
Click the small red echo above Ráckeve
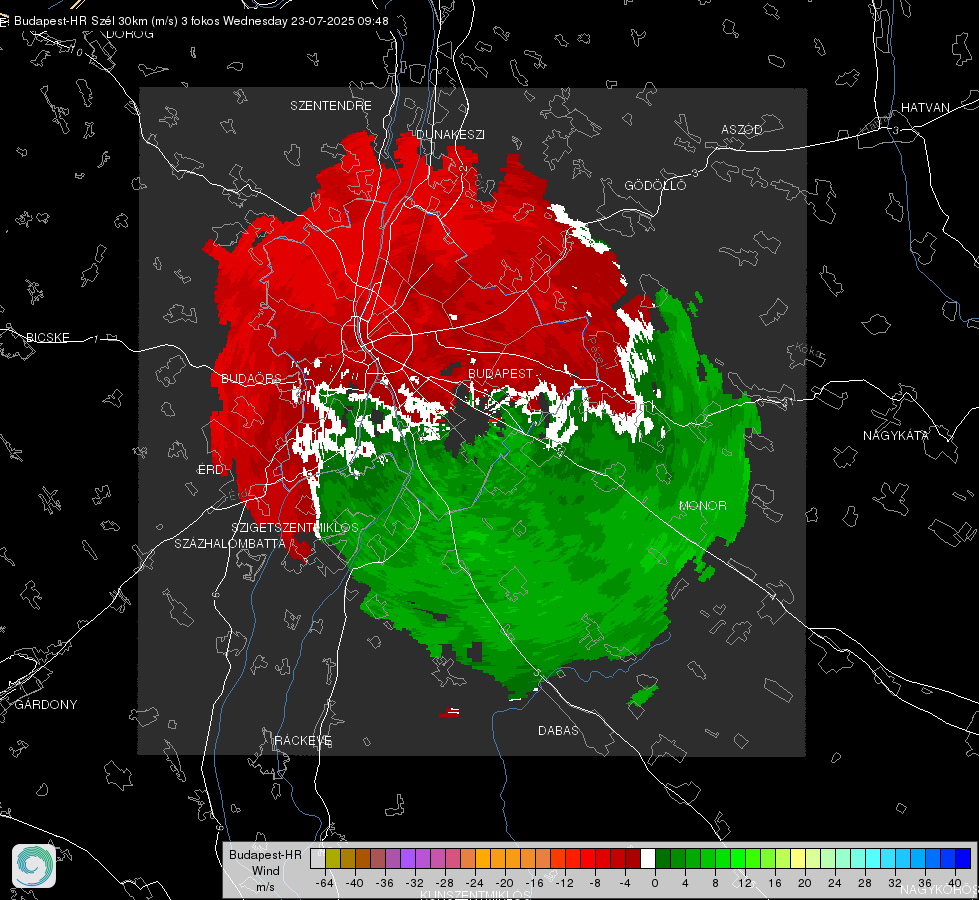pyautogui.click(x=450, y=712)
